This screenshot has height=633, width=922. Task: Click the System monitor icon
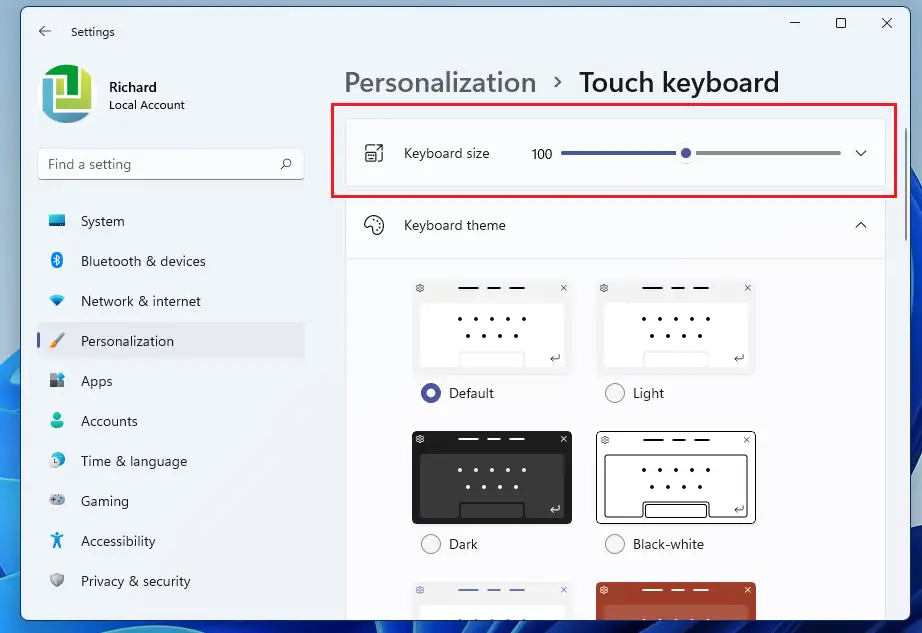coord(57,220)
